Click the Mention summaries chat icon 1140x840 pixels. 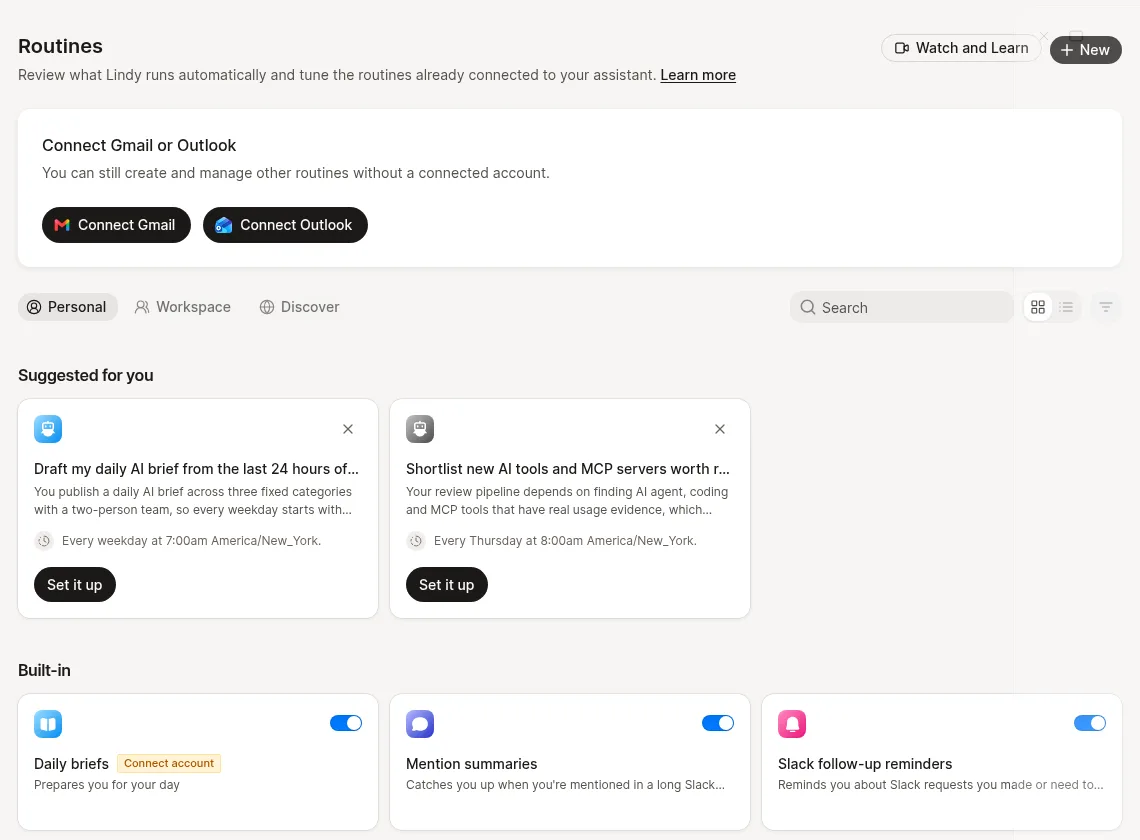420,724
